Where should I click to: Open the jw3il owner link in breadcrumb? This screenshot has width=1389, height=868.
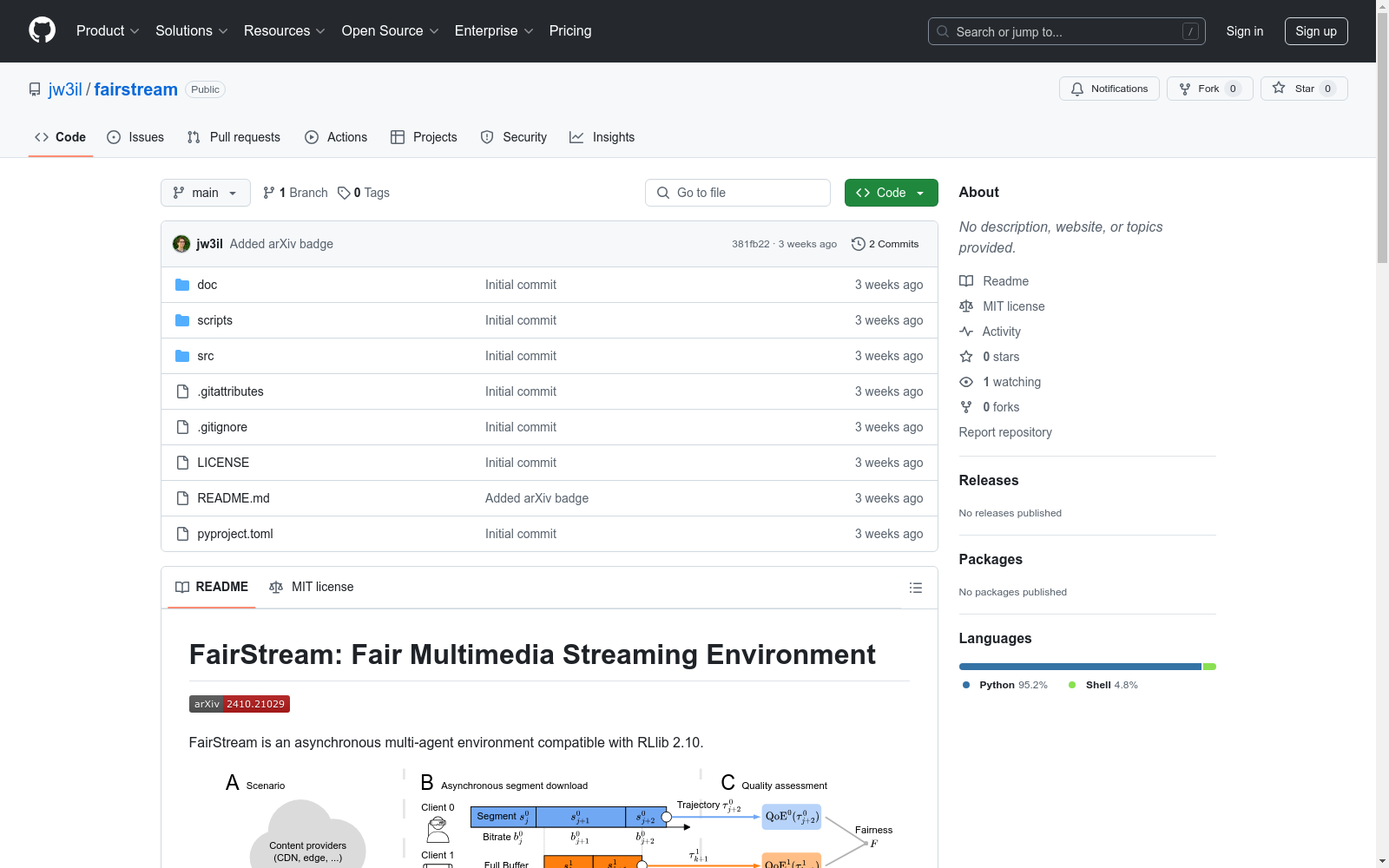click(x=65, y=89)
